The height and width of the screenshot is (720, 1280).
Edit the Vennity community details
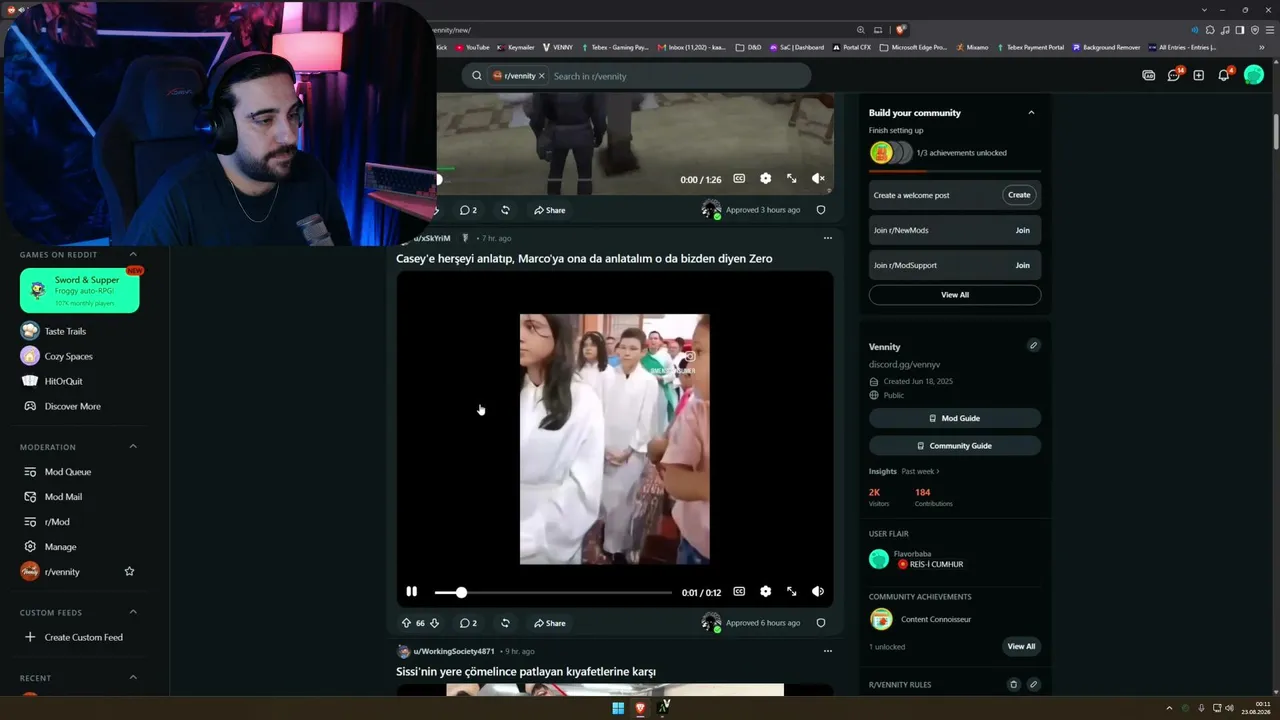pyautogui.click(x=1033, y=346)
